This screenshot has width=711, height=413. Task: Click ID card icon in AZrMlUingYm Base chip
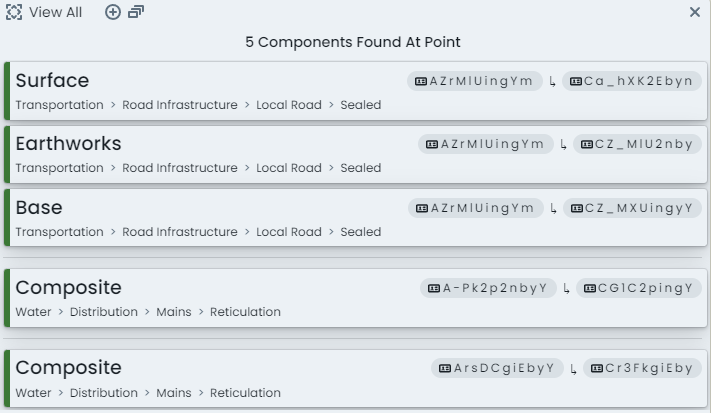click(422, 208)
